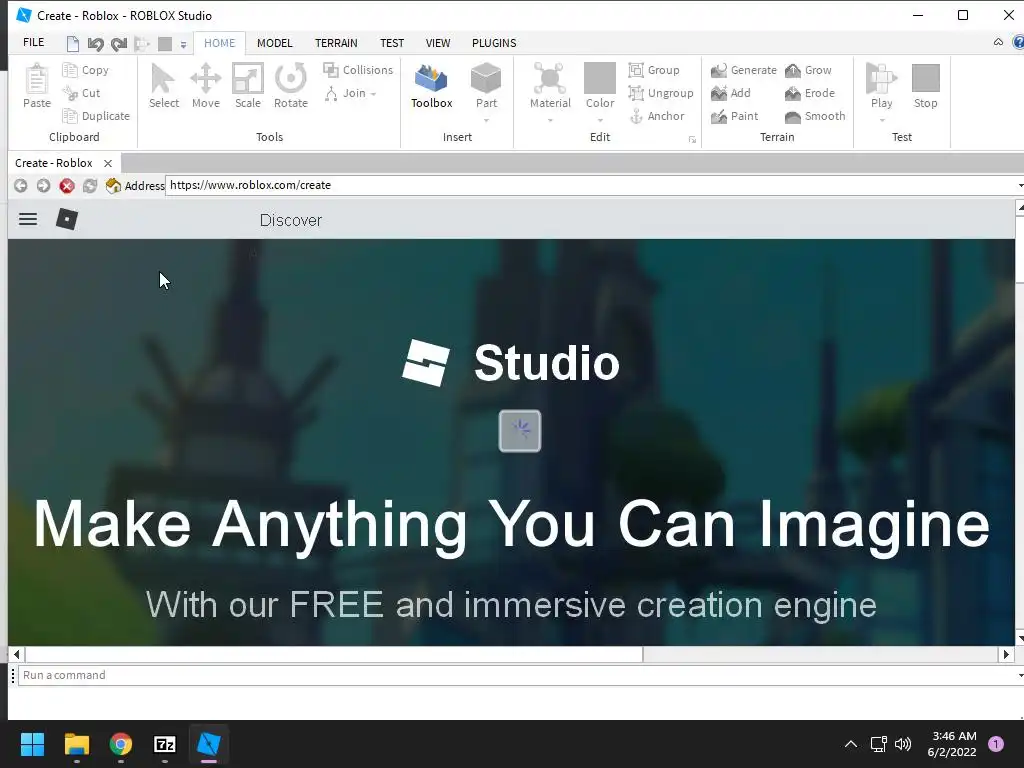Click the Group button
Image resolution: width=1024 pixels, height=768 pixels.
click(x=654, y=70)
